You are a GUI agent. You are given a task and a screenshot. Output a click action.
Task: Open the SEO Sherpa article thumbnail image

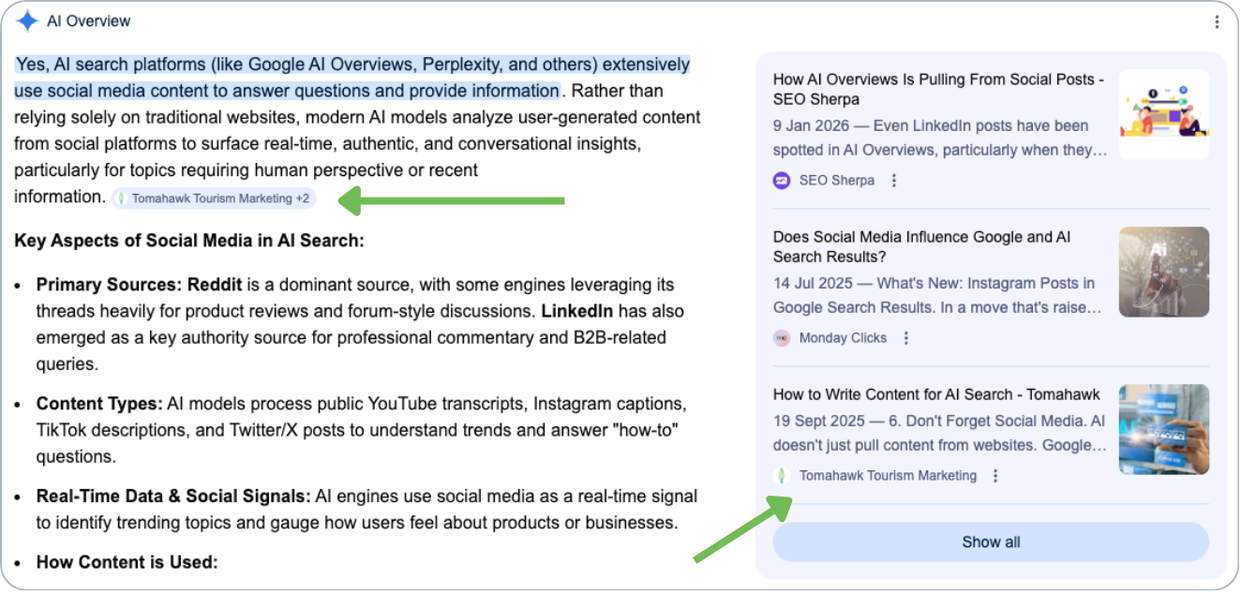coord(1164,114)
